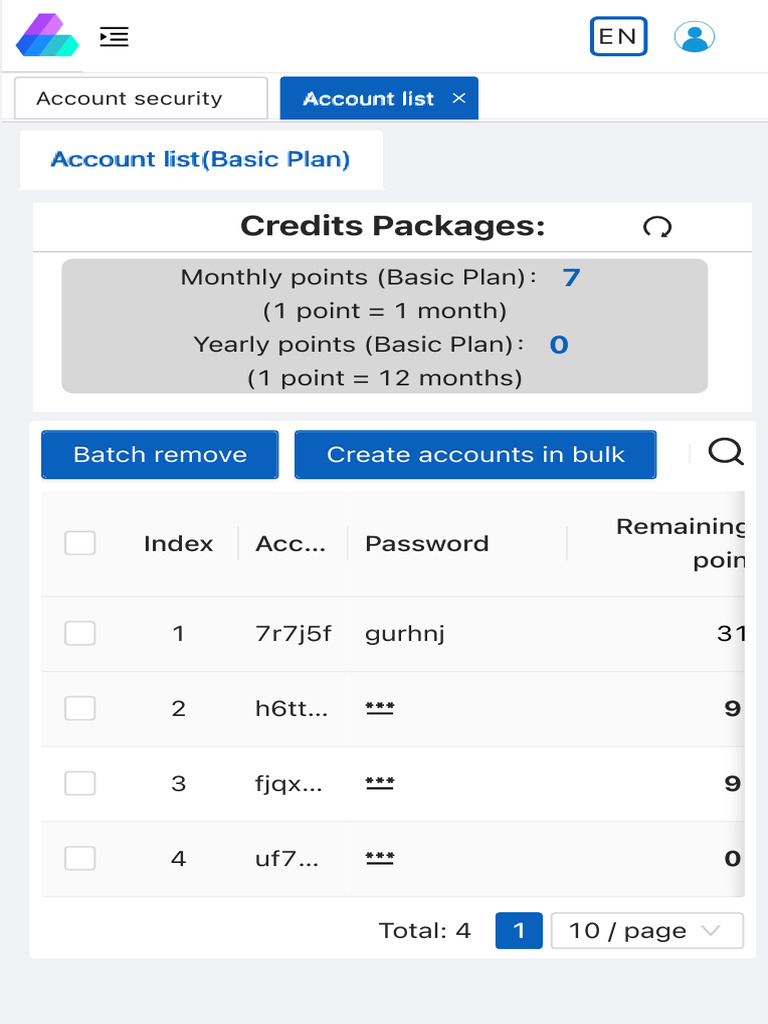Click index cell 2
The image size is (768, 1024).
click(x=178, y=709)
